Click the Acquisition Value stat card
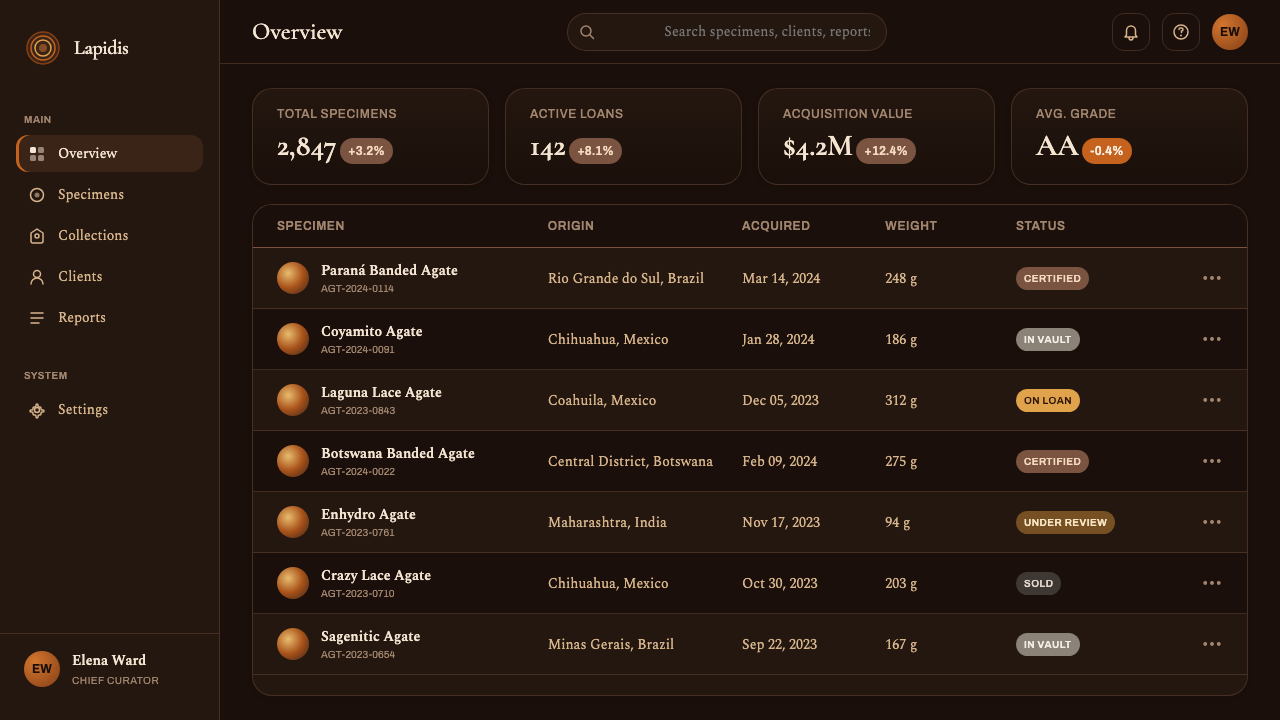The image size is (1280, 720). click(876, 137)
